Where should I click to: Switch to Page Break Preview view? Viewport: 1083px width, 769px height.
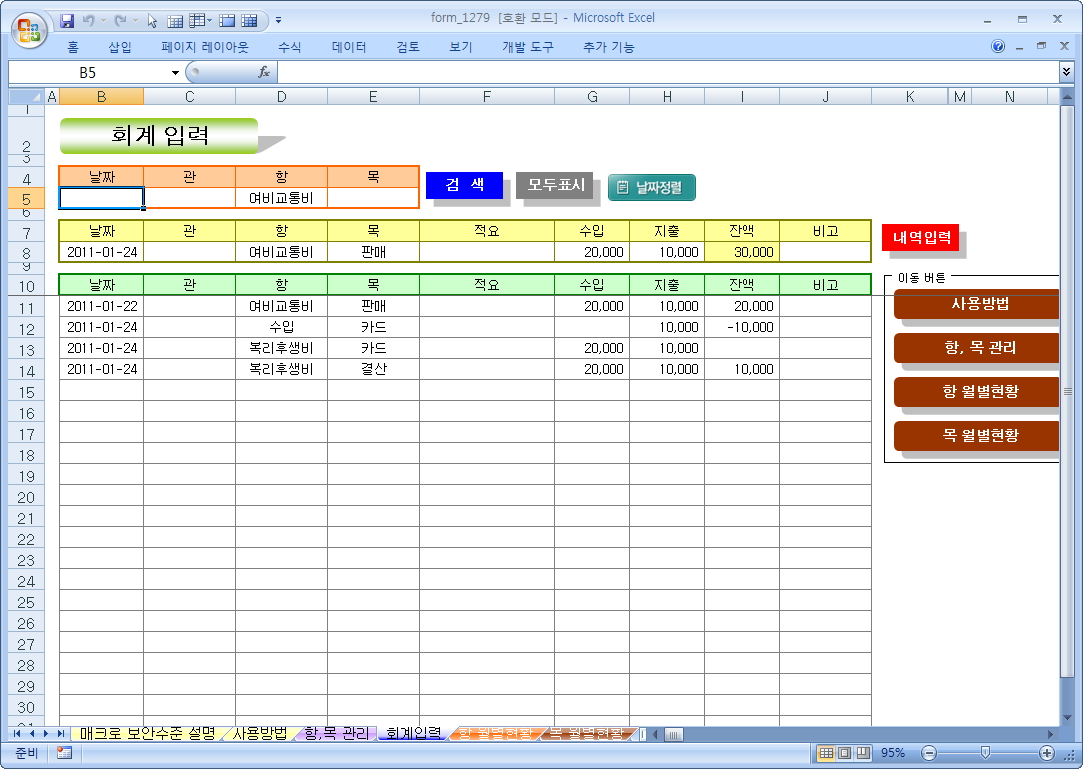coord(862,753)
